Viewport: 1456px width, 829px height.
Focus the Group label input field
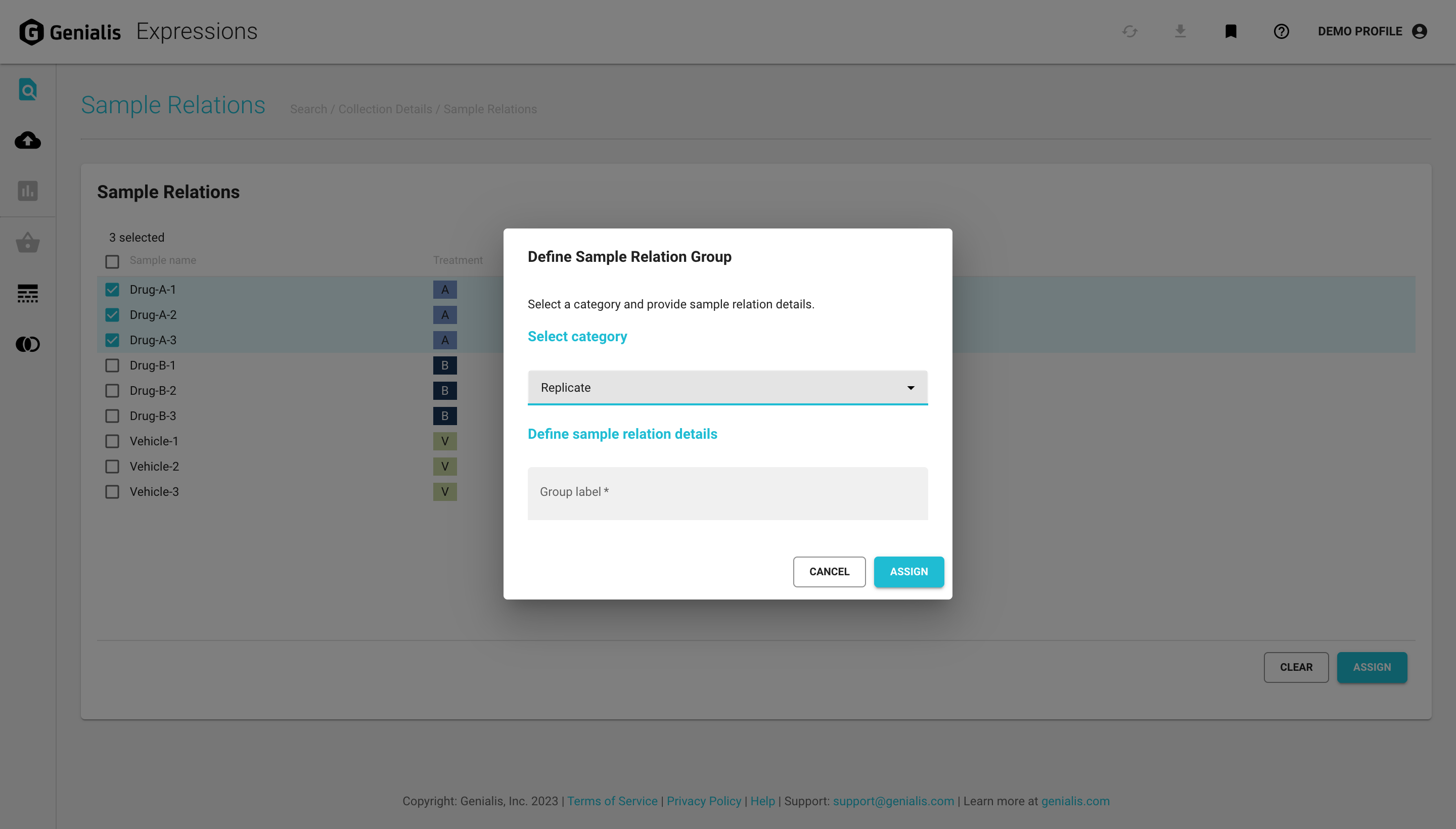pos(727,493)
